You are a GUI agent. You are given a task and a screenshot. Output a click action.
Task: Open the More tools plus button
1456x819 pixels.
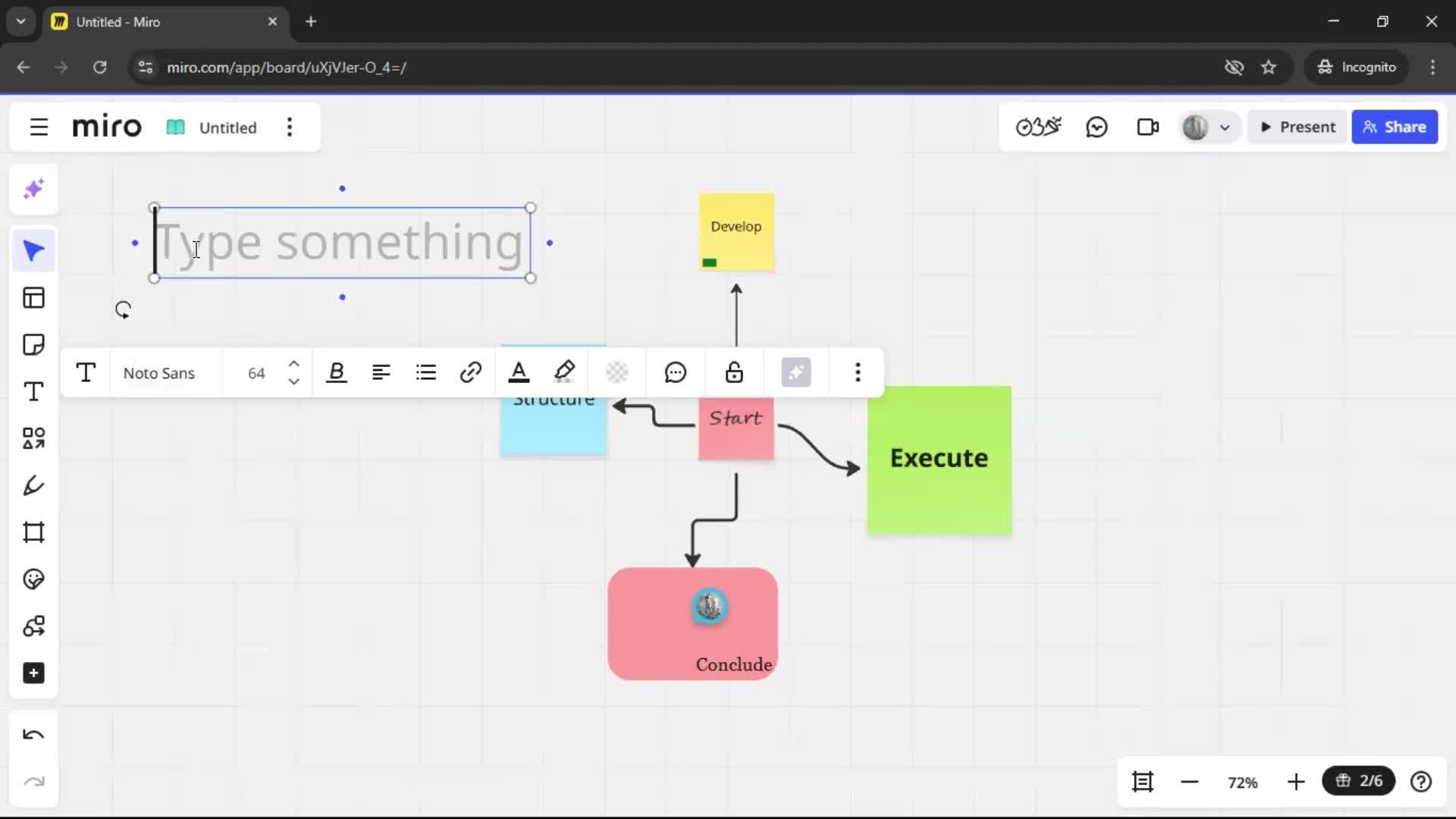[33, 673]
